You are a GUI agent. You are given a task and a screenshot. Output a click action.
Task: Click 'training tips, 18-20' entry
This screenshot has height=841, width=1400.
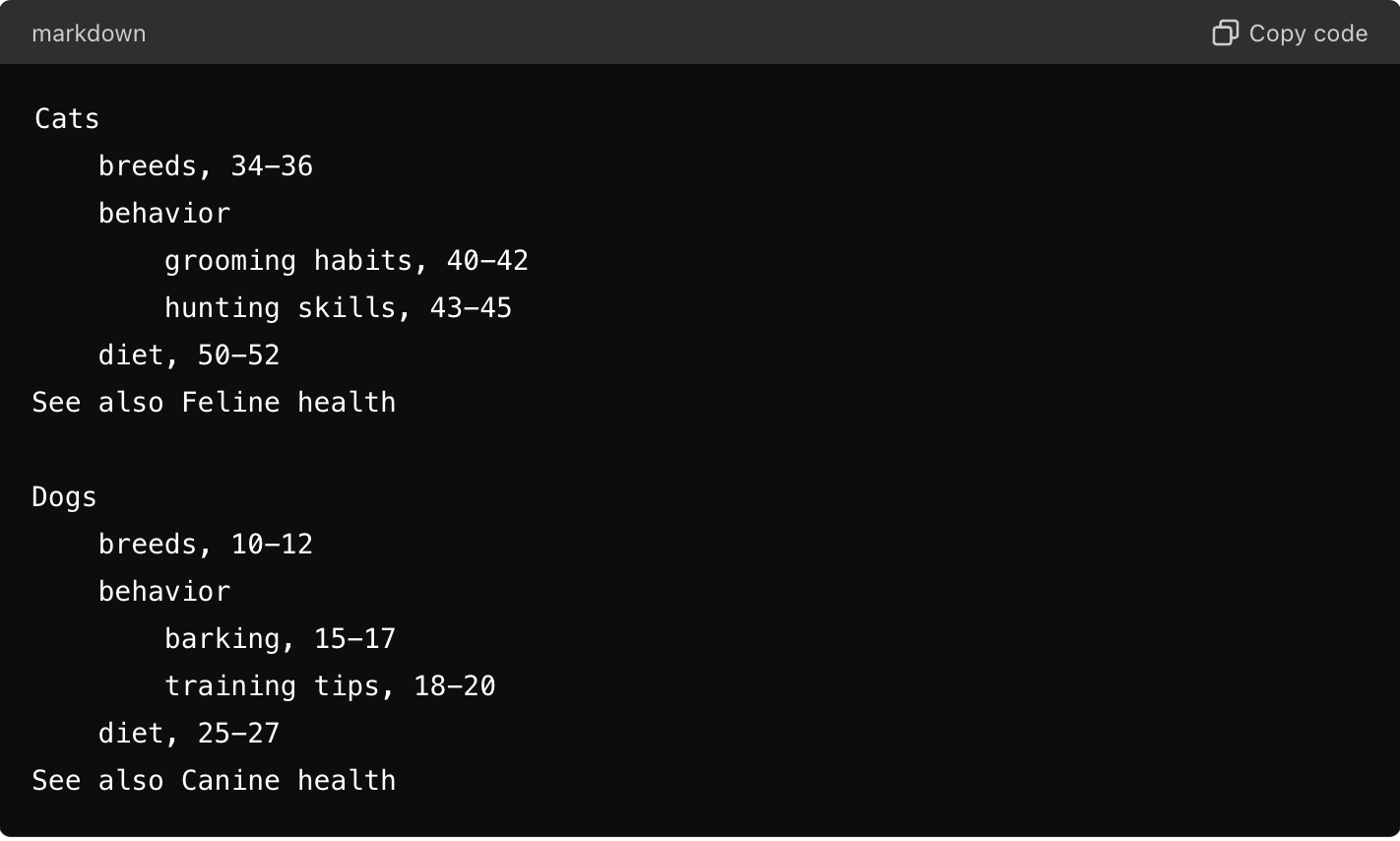tap(330, 685)
